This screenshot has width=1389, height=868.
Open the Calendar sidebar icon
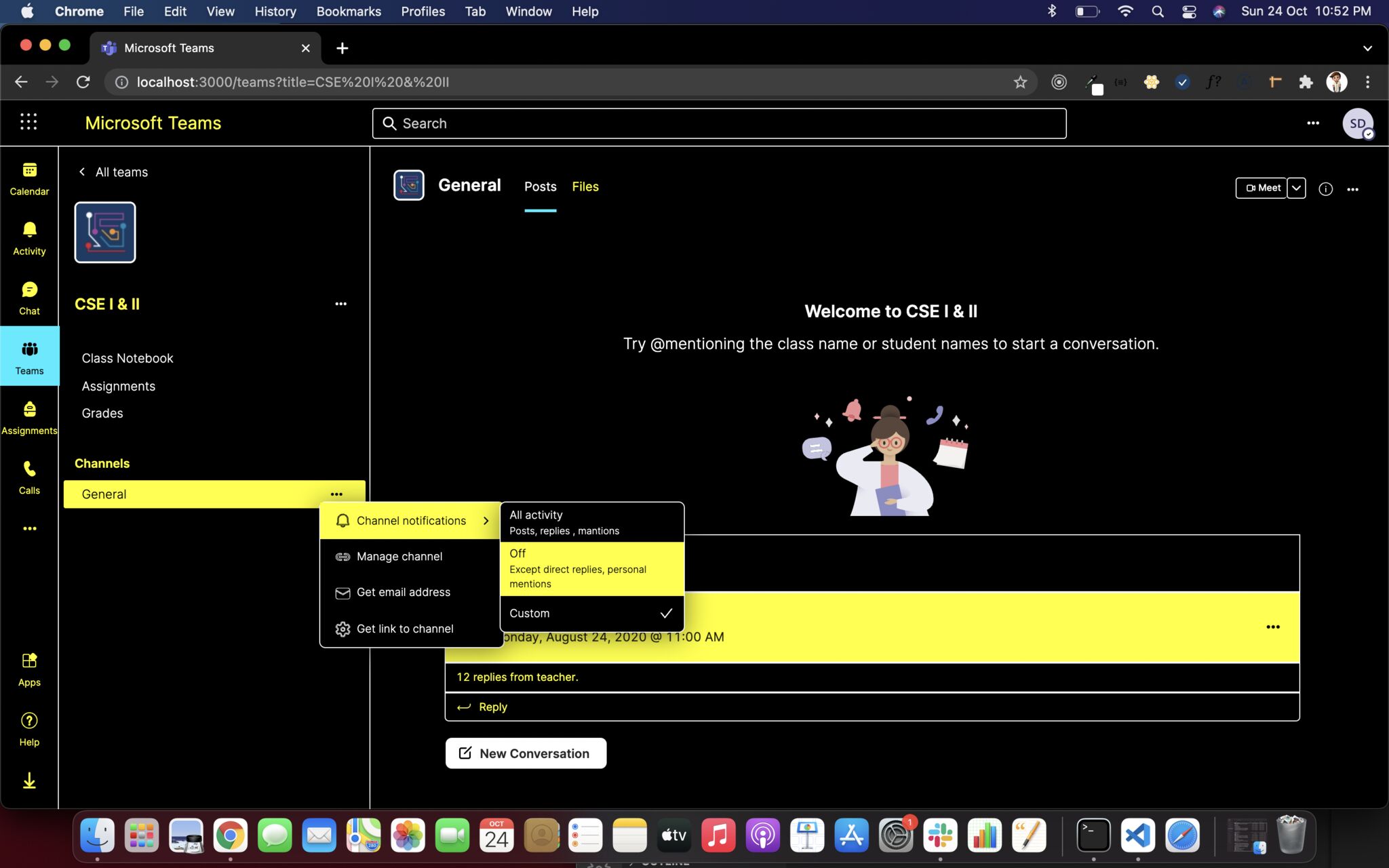click(29, 178)
